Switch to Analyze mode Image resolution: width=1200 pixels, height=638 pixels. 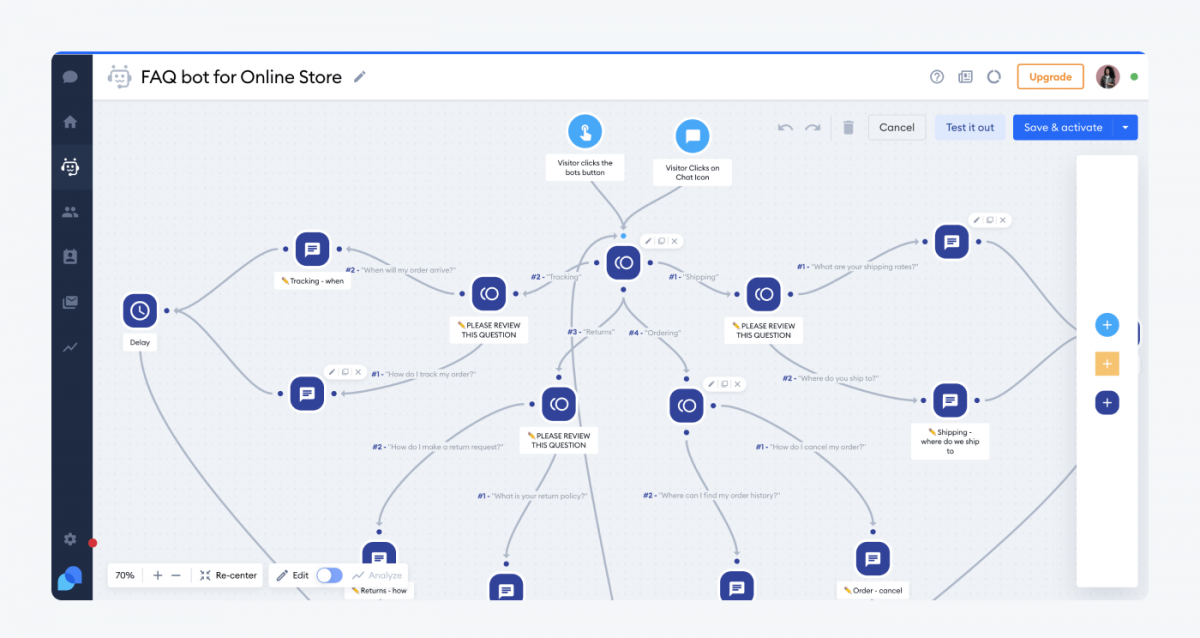(378, 575)
